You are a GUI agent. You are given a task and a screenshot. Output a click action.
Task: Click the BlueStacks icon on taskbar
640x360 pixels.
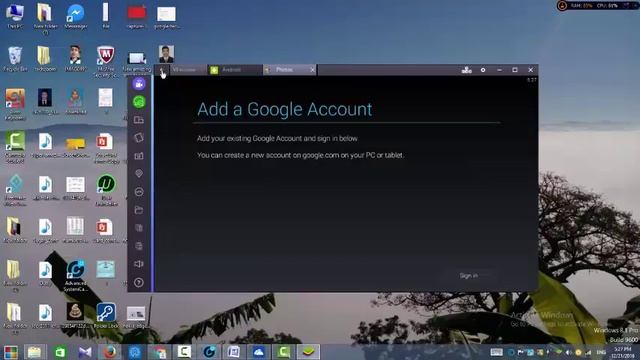[x=308, y=352]
